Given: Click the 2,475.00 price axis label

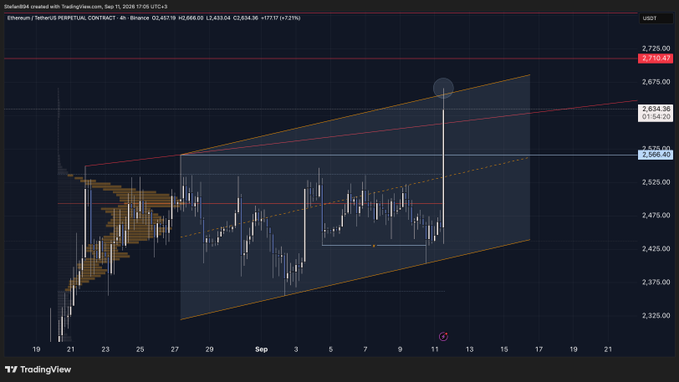Looking at the screenshot, I should coord(656,215).
